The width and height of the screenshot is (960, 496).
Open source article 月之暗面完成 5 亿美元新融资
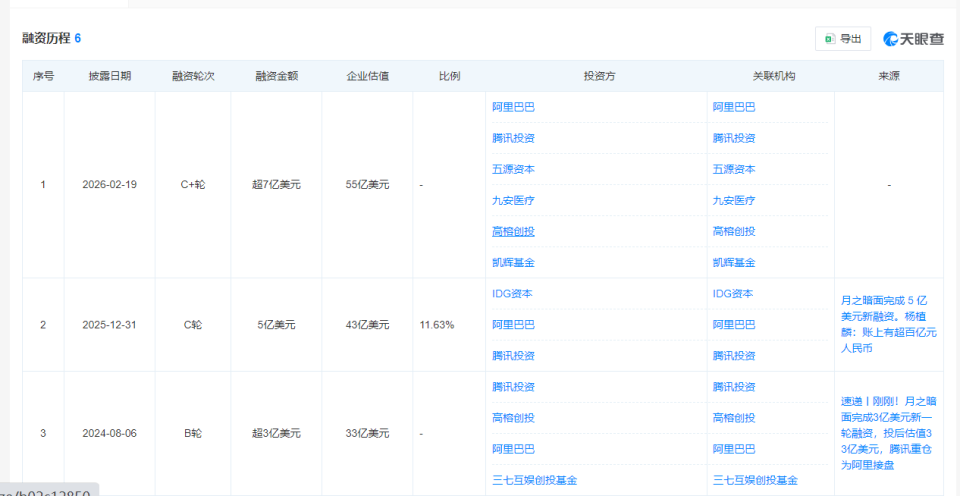(888, 325)
